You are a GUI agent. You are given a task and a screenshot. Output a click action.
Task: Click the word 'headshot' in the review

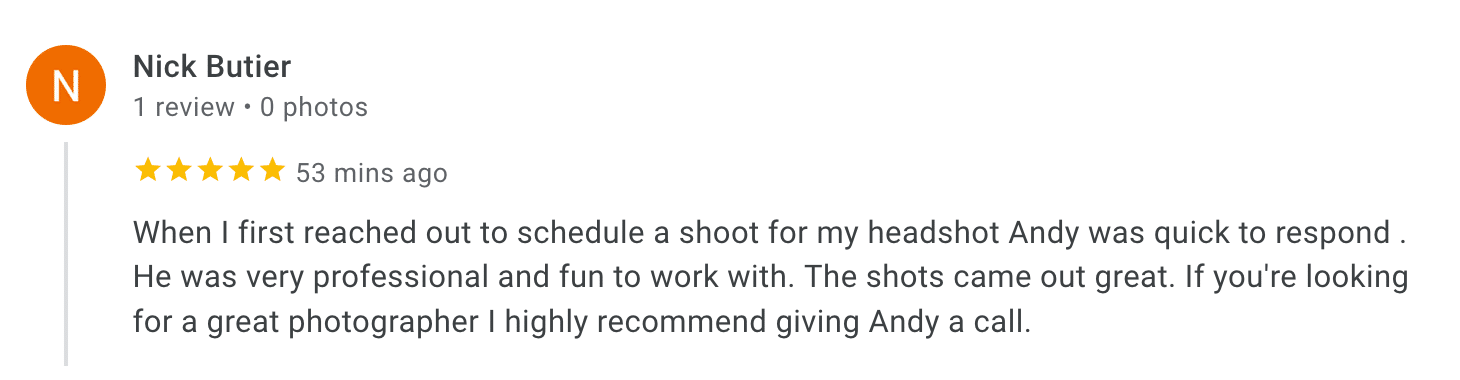[932, 233]
